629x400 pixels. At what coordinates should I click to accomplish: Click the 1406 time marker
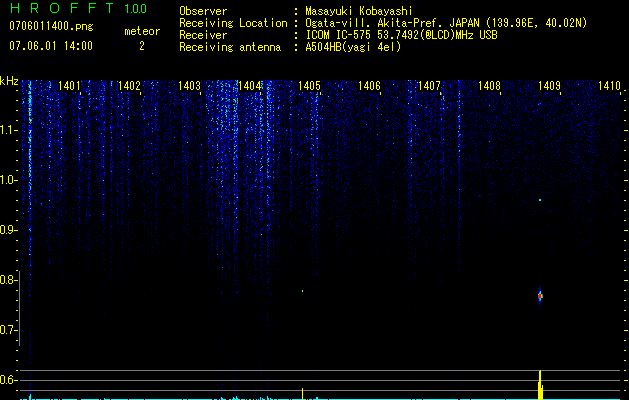click(x=369, y=85)
